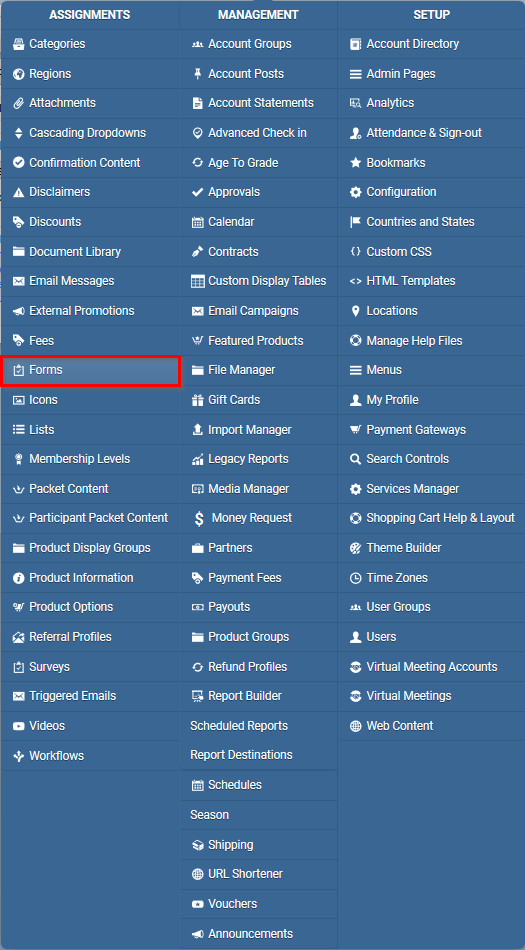Click the ribbon icon for Membership Levels
Image resolution: width=525 pixels, height=950 pixels.
pos(18,460)
